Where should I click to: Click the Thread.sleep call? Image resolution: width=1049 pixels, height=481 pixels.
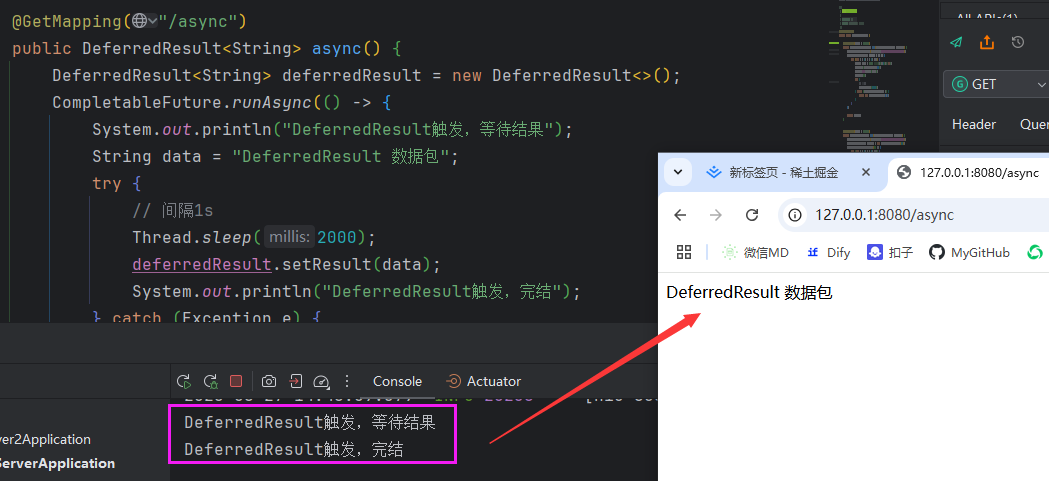(x=191, y=237)
